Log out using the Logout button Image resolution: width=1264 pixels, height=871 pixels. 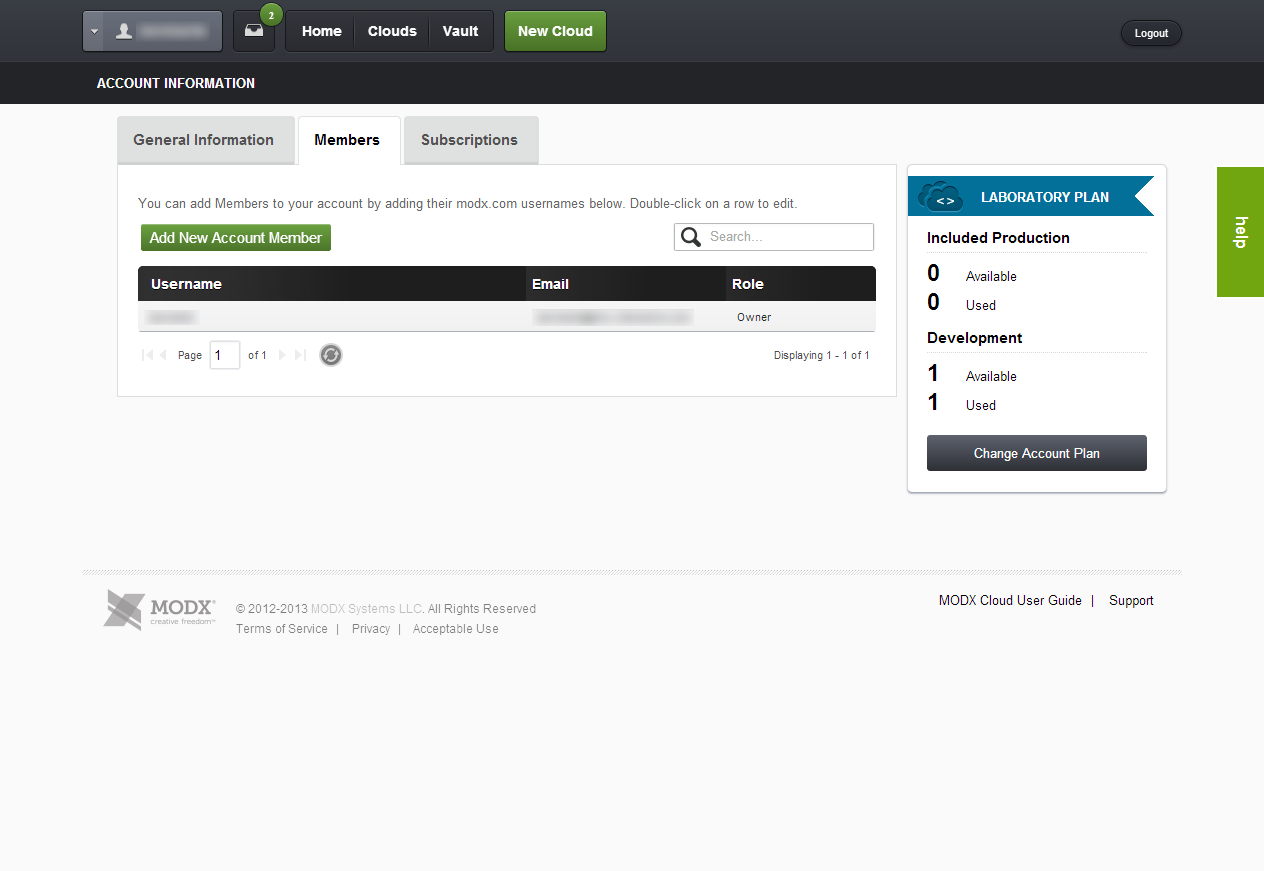point(1151,33)
